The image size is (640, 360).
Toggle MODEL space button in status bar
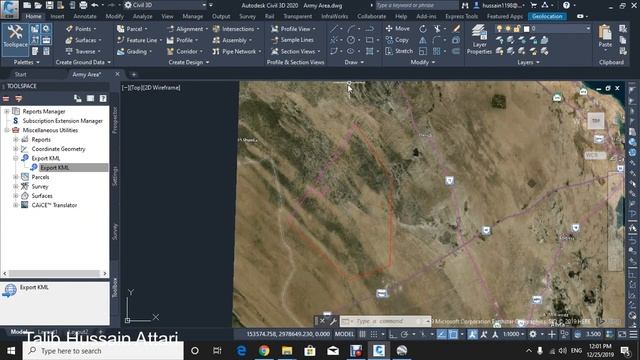pyautogui.click(x=344, y=334)
